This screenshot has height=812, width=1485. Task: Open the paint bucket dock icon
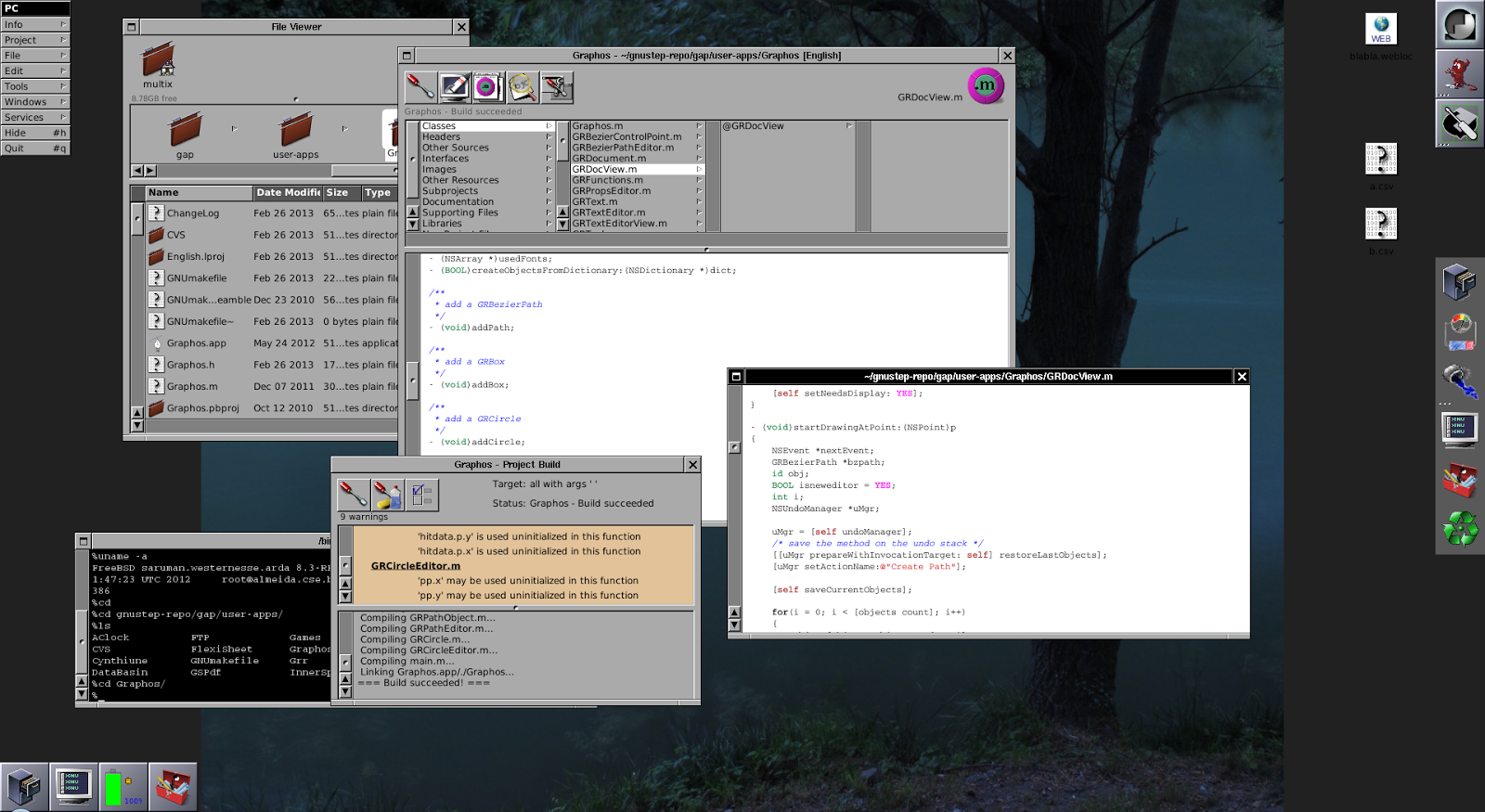click(x=1460, y=380)
